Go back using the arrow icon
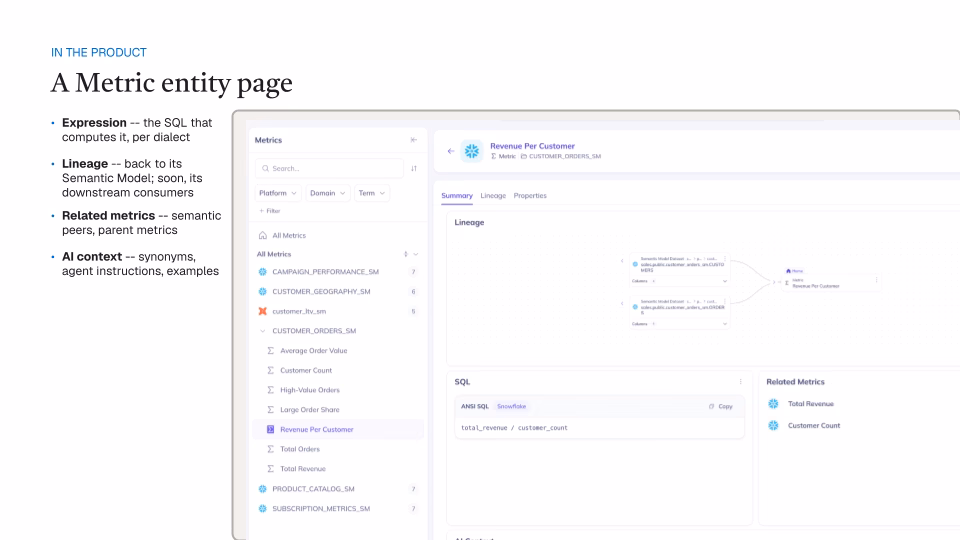The height and width of the screenshot is (540, 960). 451,151
